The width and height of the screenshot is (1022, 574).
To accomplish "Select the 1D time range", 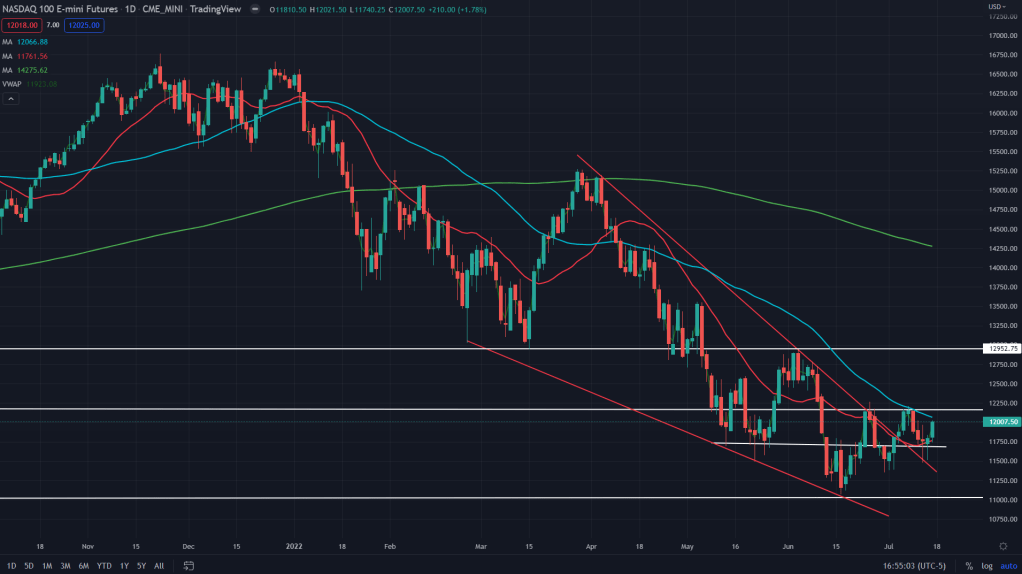I will tap(9, 566).
